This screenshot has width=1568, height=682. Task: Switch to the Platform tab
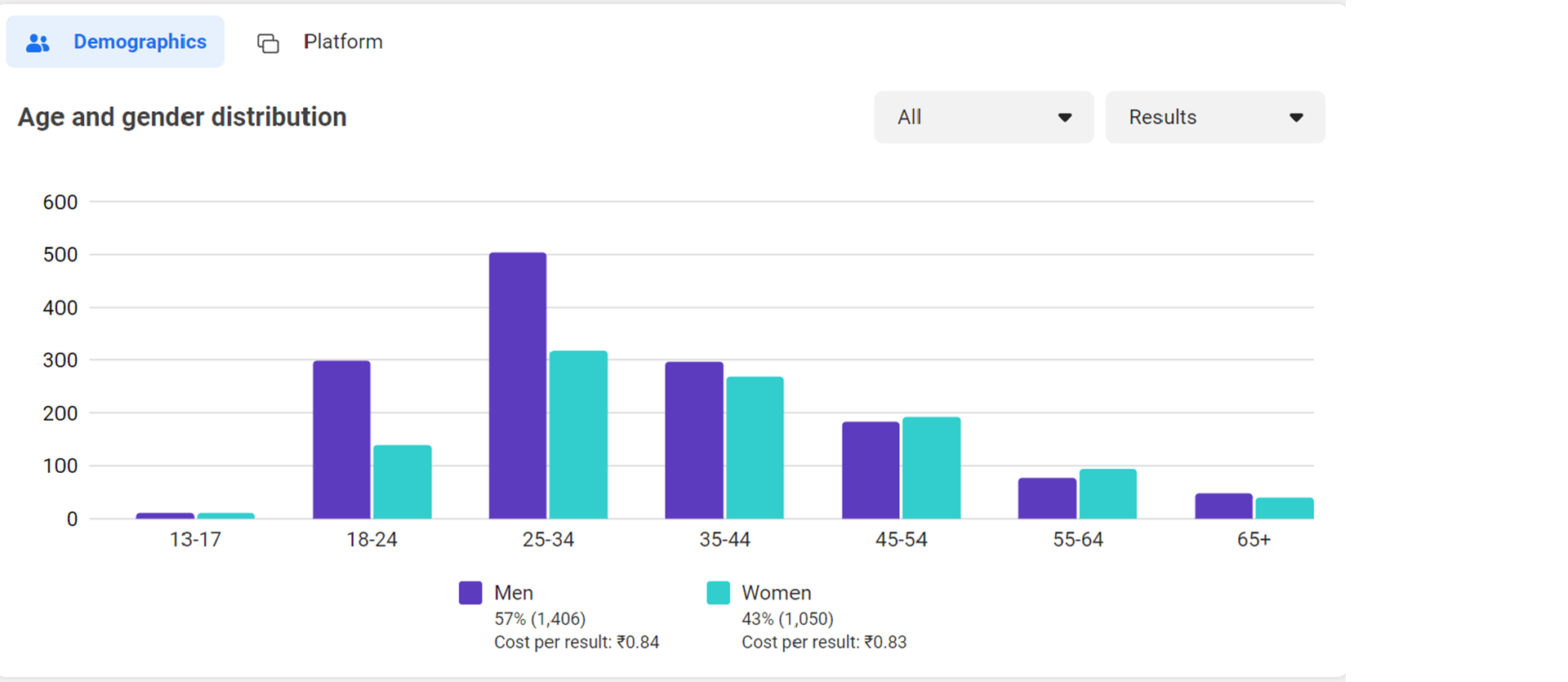[342, 42]
